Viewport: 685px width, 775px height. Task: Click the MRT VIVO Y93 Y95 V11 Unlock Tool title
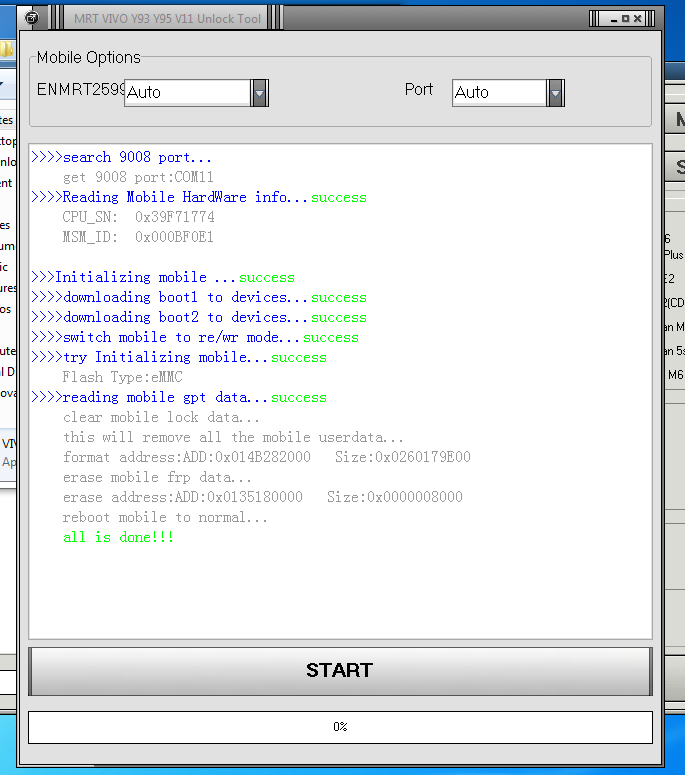click(167, 19)
